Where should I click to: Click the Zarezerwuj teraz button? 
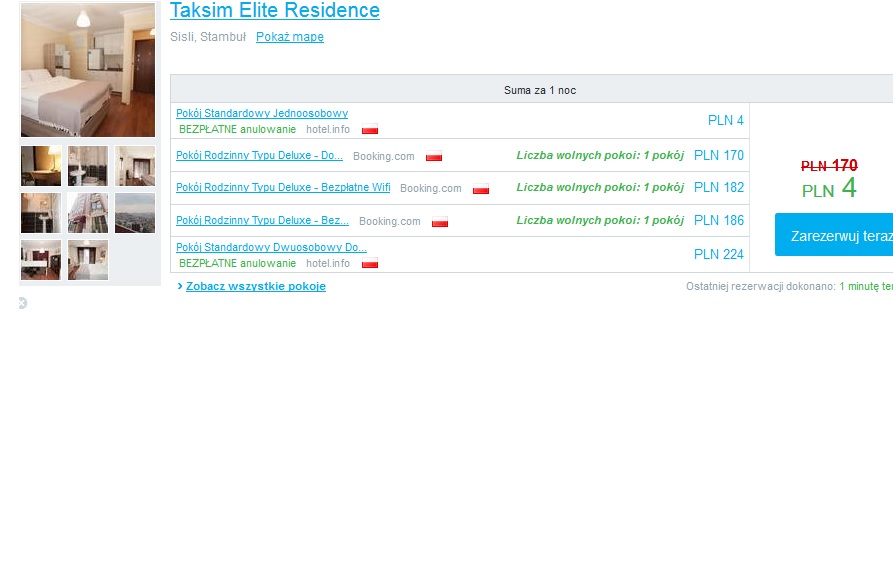[x=834, y=235]
